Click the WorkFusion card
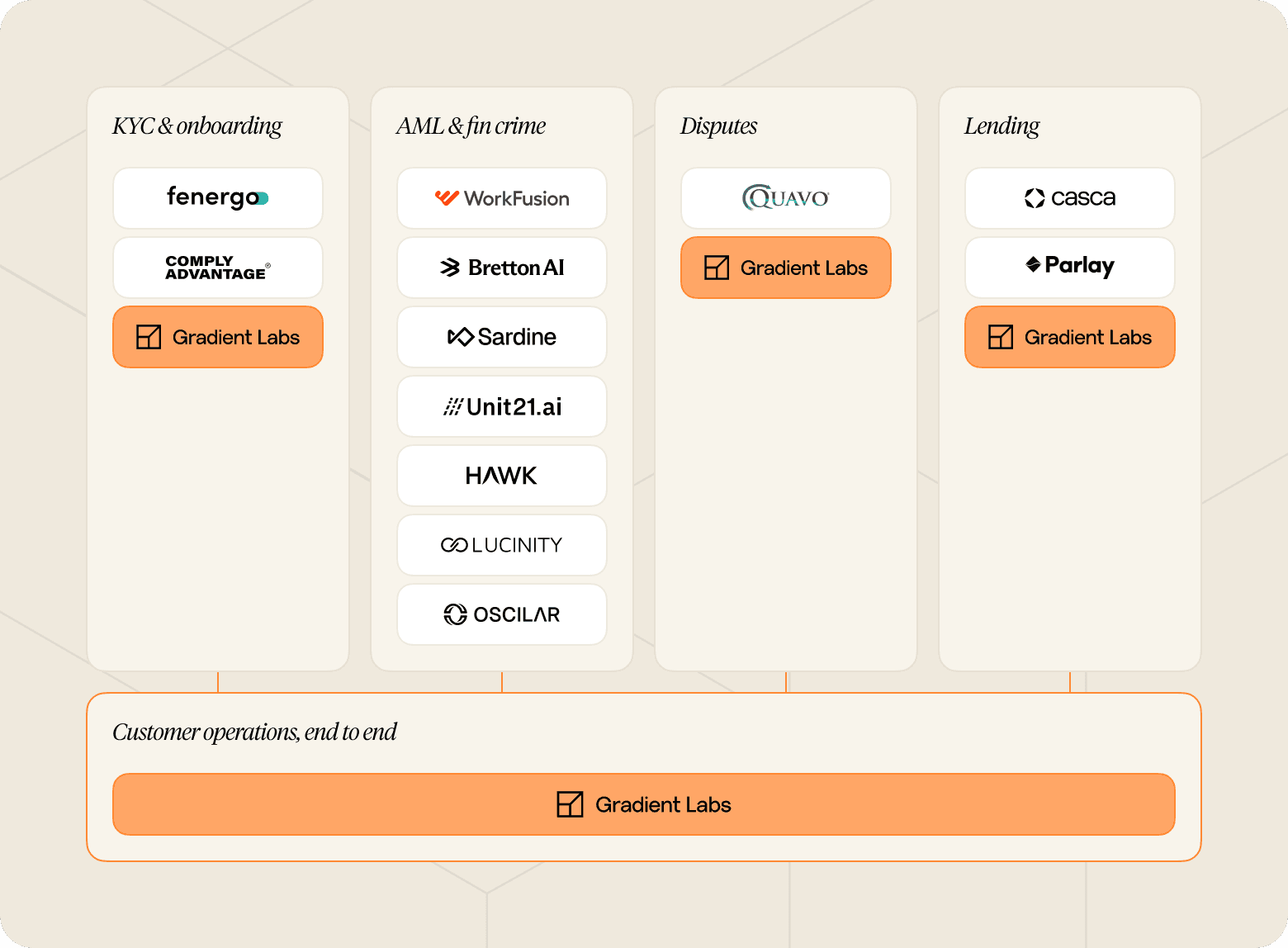The width and height of the screenshot is (1288, 948). point(502,198)
